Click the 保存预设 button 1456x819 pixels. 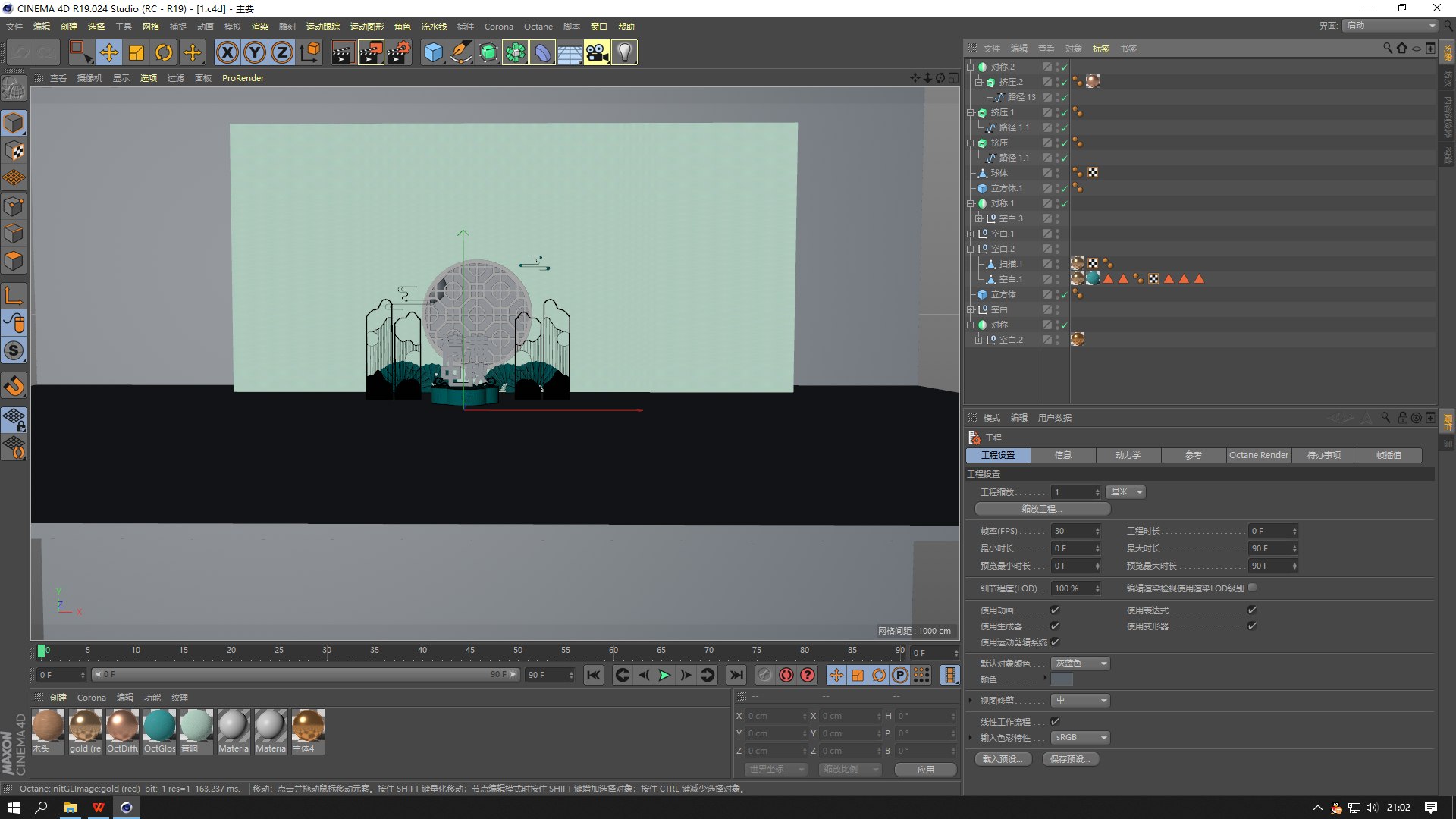[1070, 759]
